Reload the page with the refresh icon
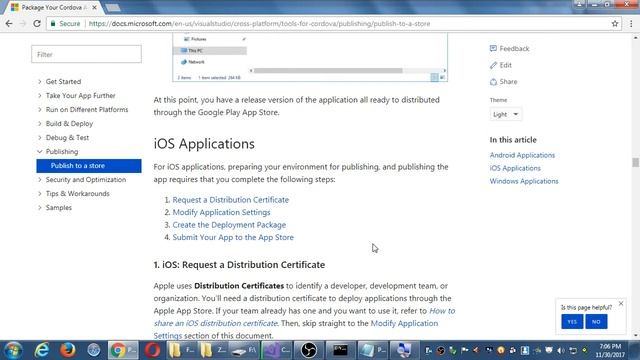The height and width of the screenshot is (360, 640). coord(37,24)
